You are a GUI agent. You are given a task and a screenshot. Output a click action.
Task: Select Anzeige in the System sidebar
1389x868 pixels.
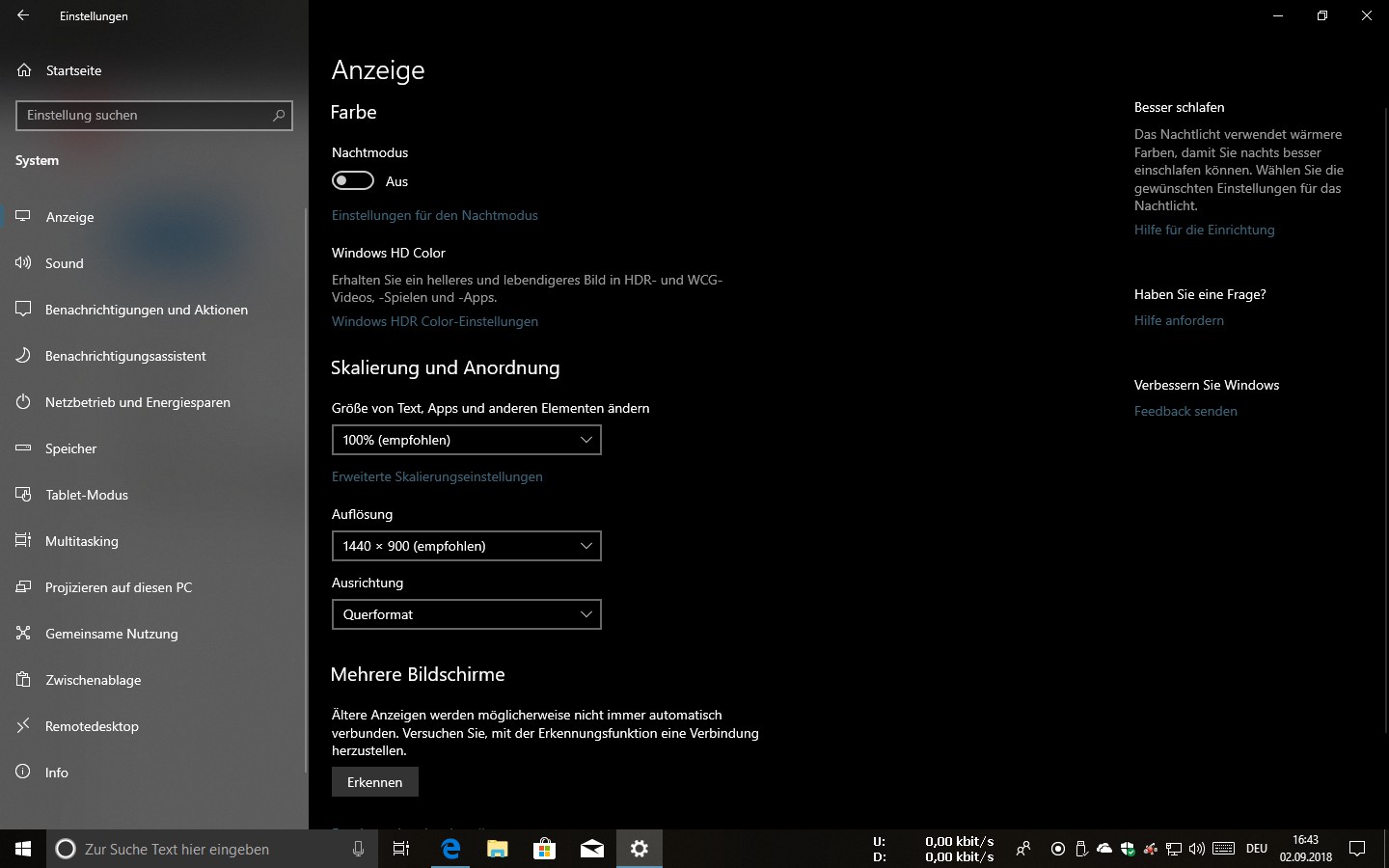pos(154,217)
